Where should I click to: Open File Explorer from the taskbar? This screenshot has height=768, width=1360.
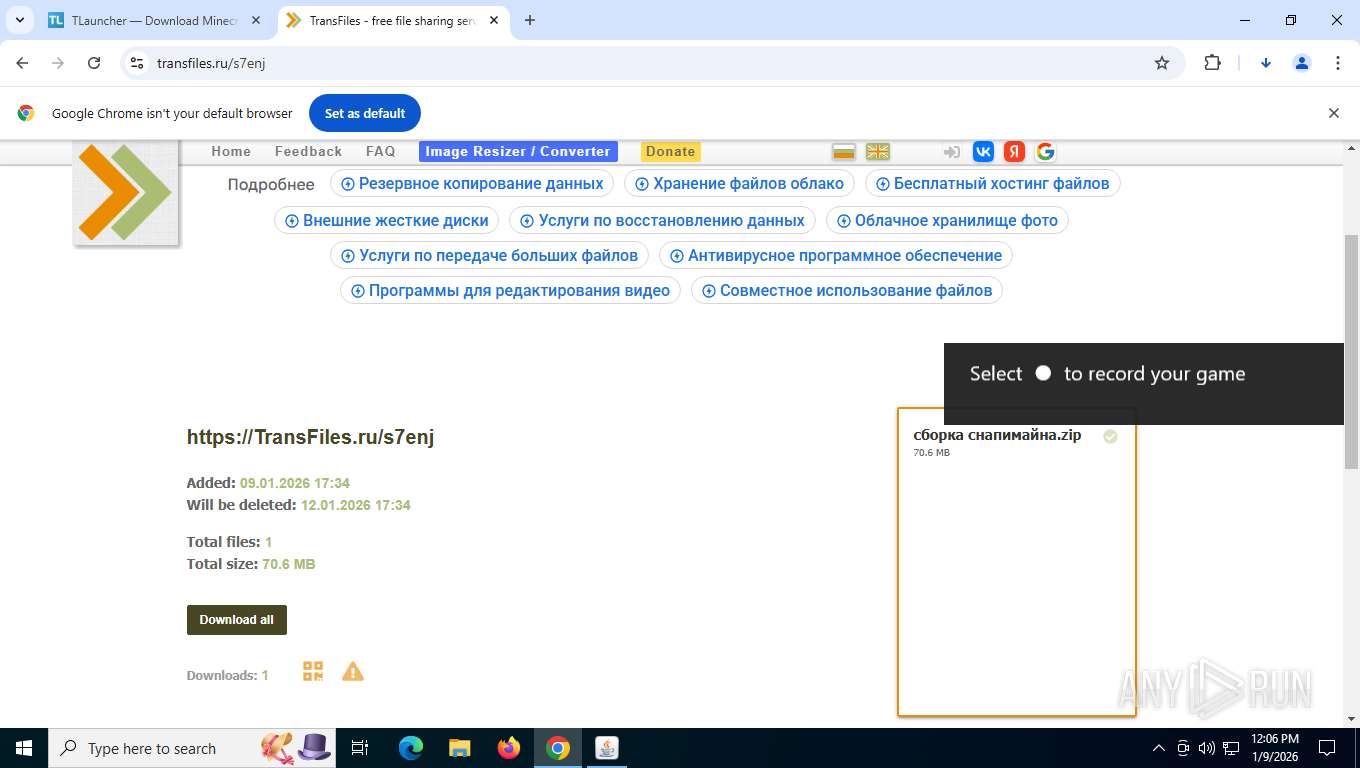coord(460,748)
